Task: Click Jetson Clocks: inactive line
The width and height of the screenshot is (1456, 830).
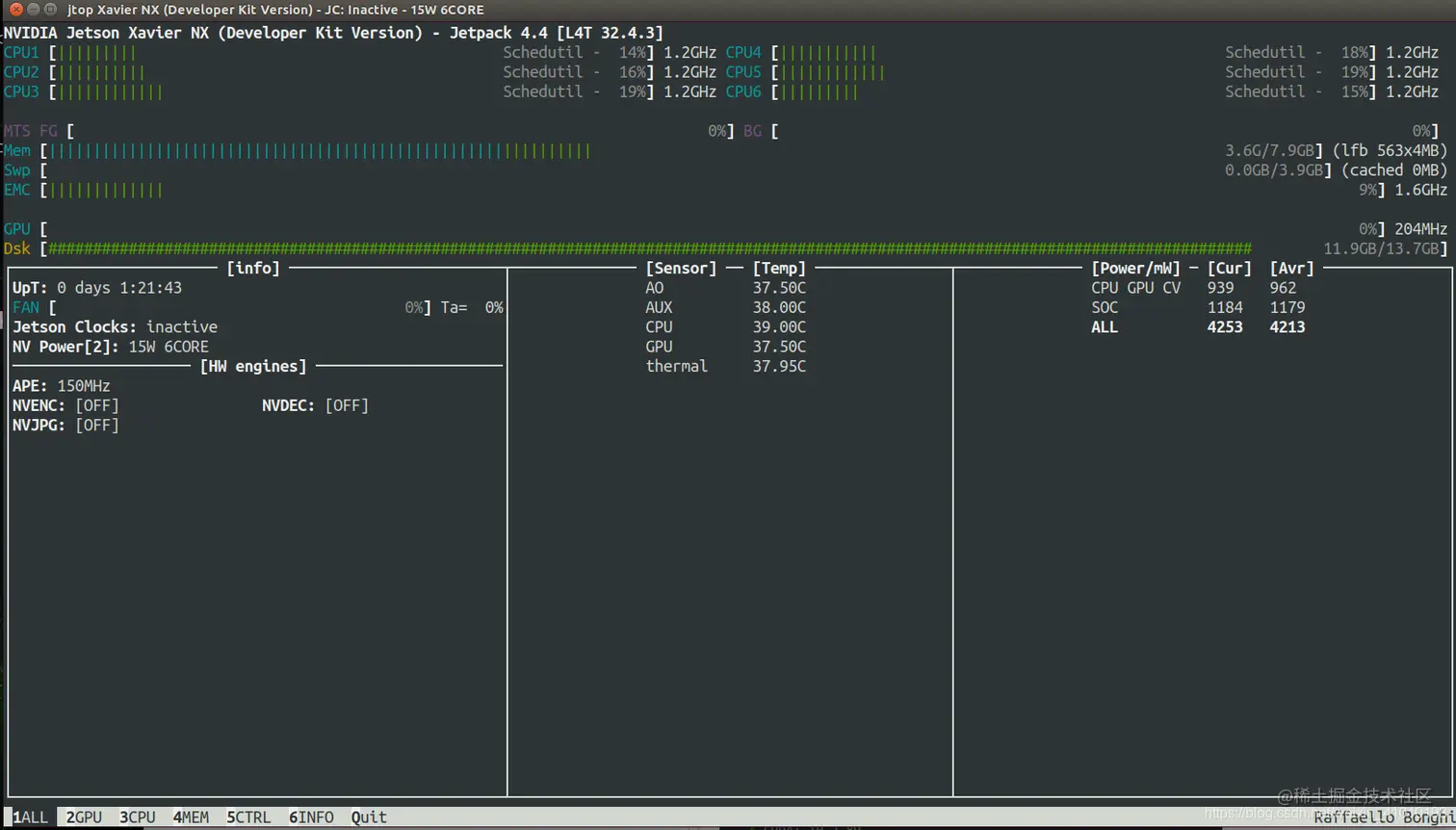Action: [x=115, y=326]
